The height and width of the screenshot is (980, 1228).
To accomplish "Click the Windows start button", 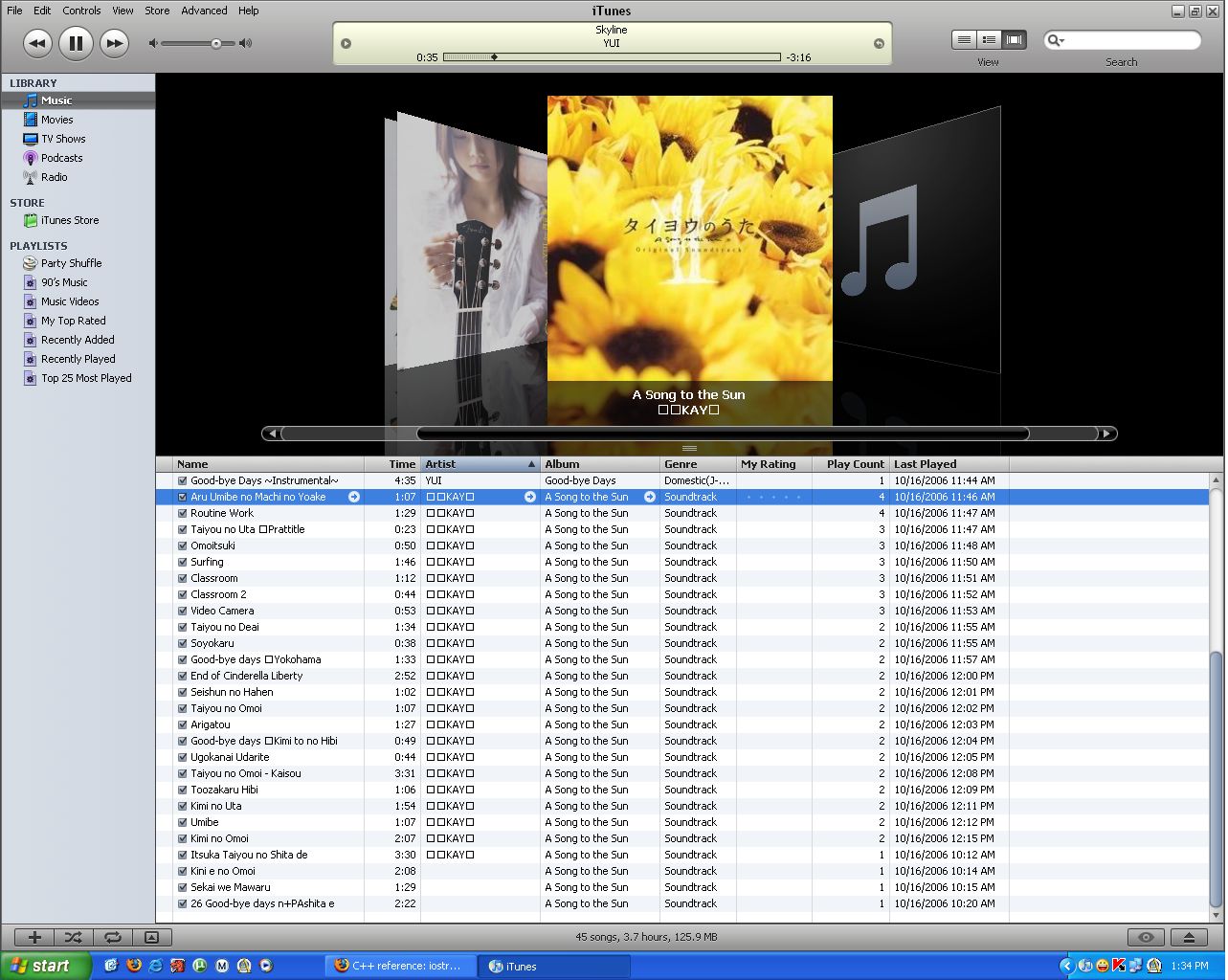I will click(x=45, y=966).
